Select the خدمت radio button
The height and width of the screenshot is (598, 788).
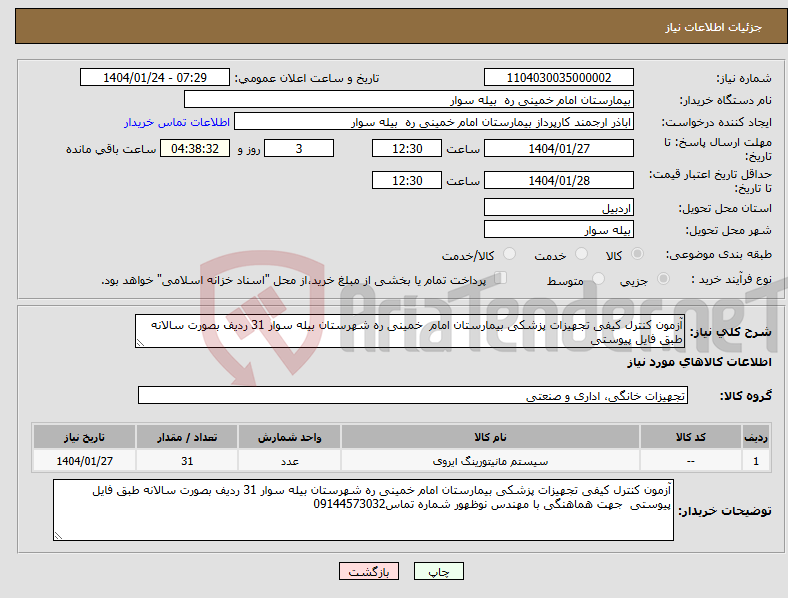(x=581, y=254)
